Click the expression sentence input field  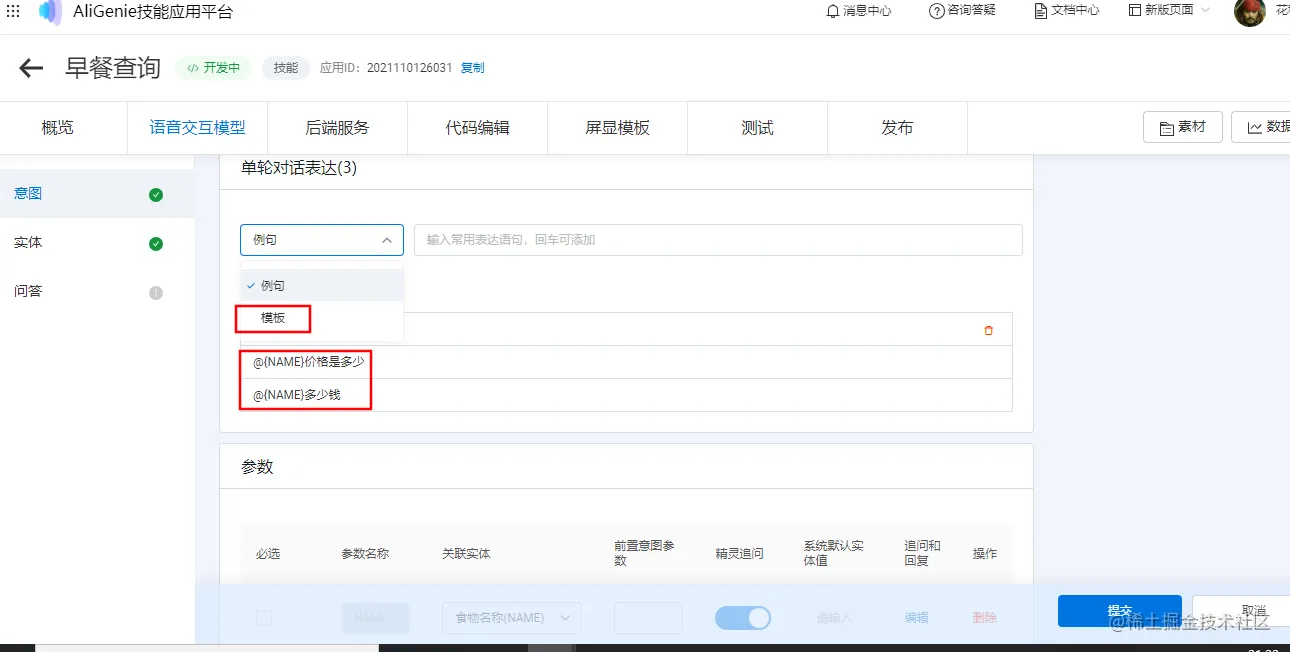click(x=718, y=240)
